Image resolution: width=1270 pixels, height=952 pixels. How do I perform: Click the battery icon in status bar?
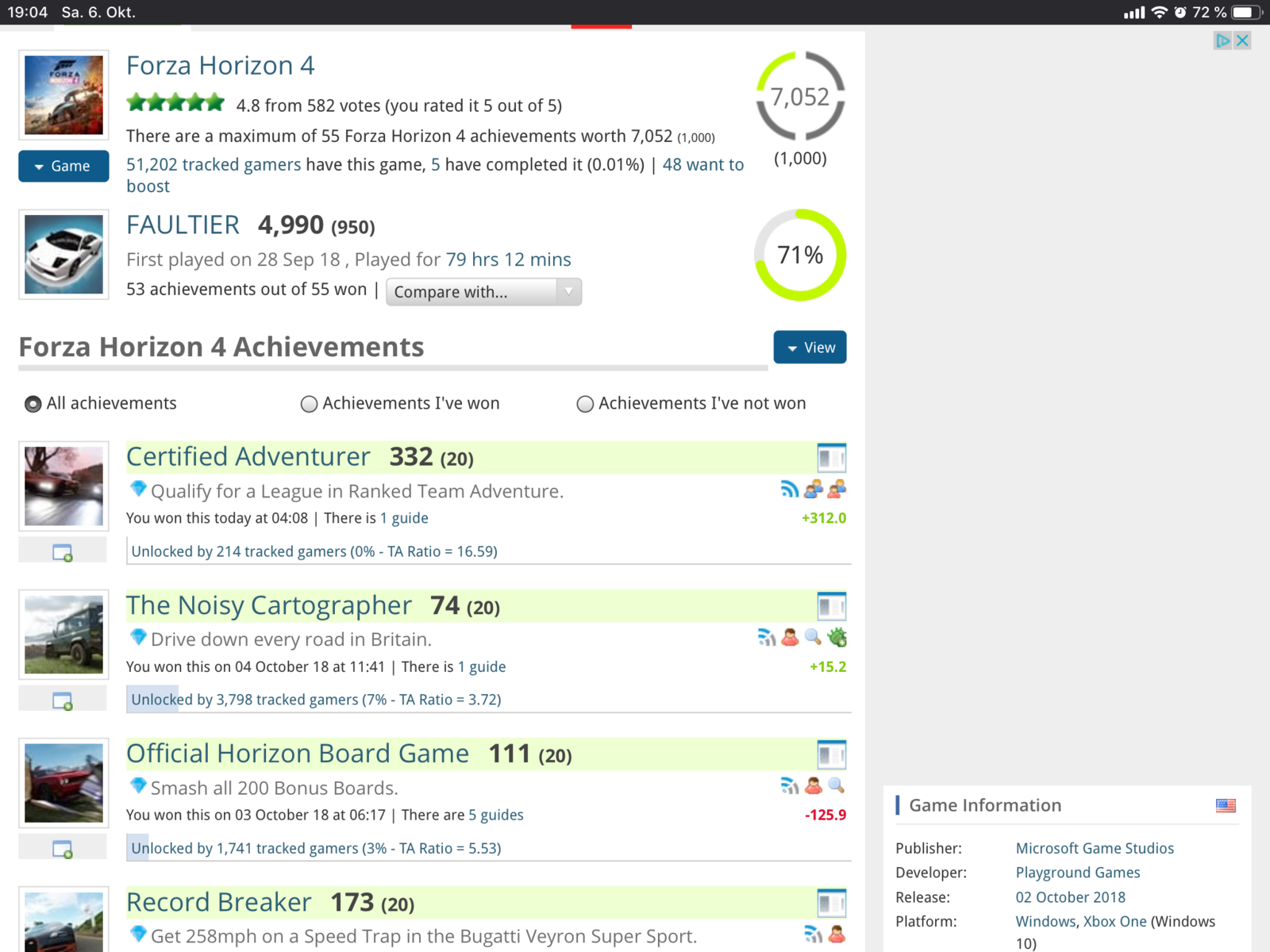(x=1246, y=12)
